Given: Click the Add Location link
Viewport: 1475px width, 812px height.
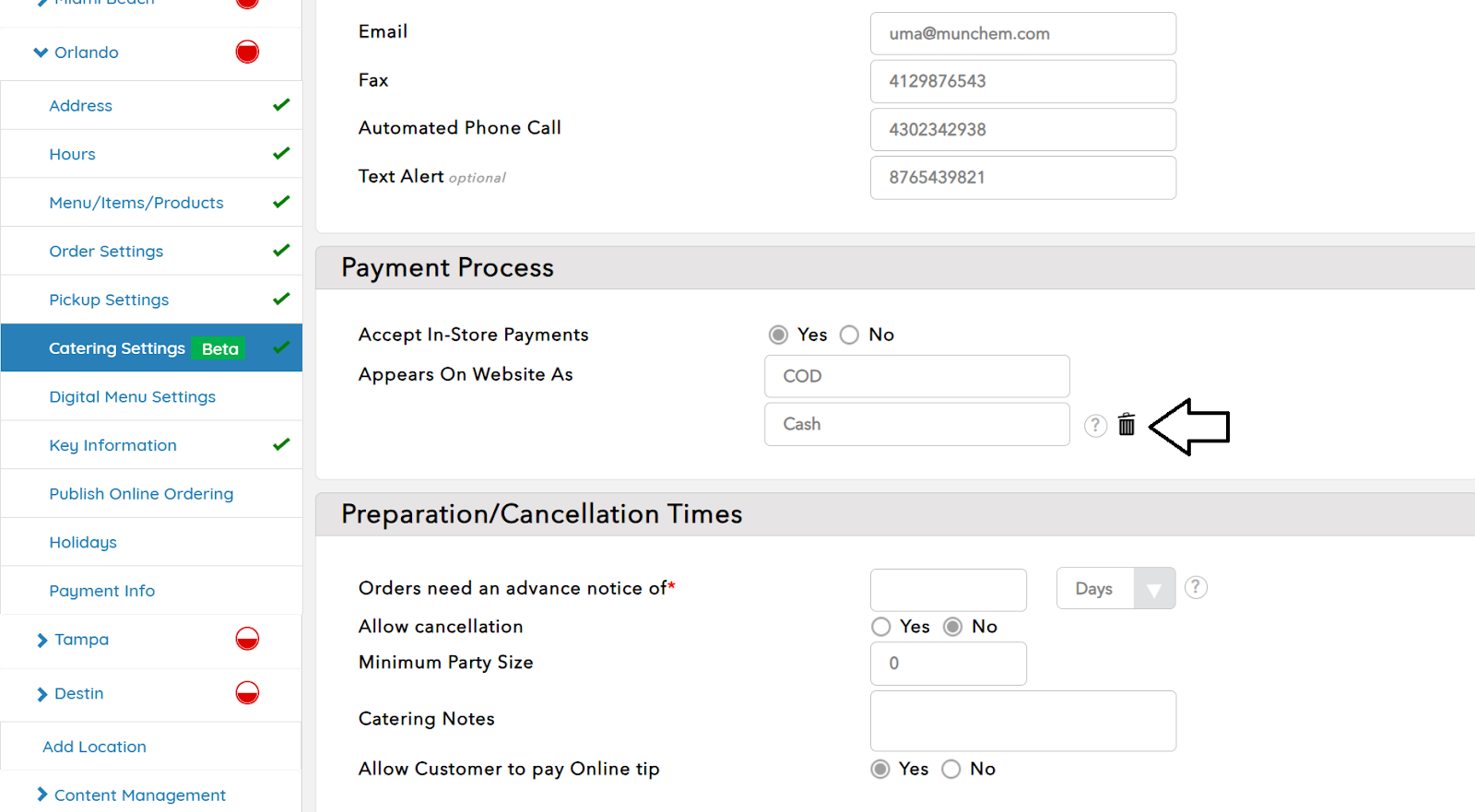Looking at the screenshot, I should 94,747.
